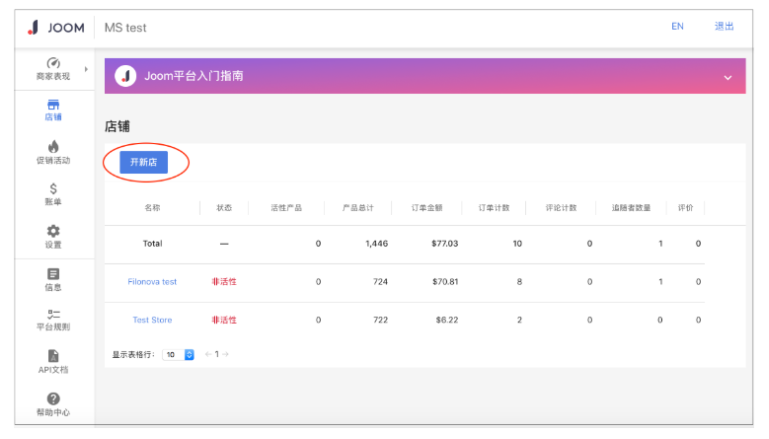Viewport: 769px width, 439px height.
Task: Sort by 追随者数量 column header
Action: click(631, 208)
